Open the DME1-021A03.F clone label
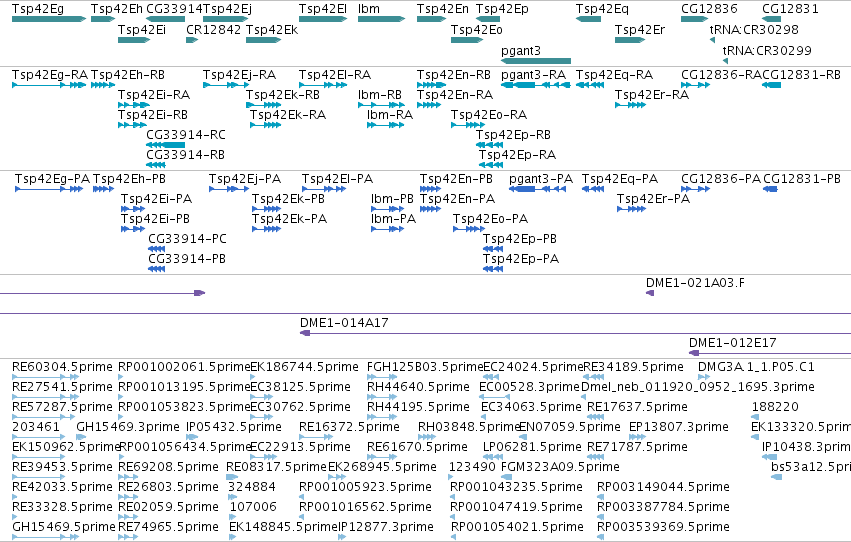The height and width of the screenshot is (542, 851). (695, 283)
